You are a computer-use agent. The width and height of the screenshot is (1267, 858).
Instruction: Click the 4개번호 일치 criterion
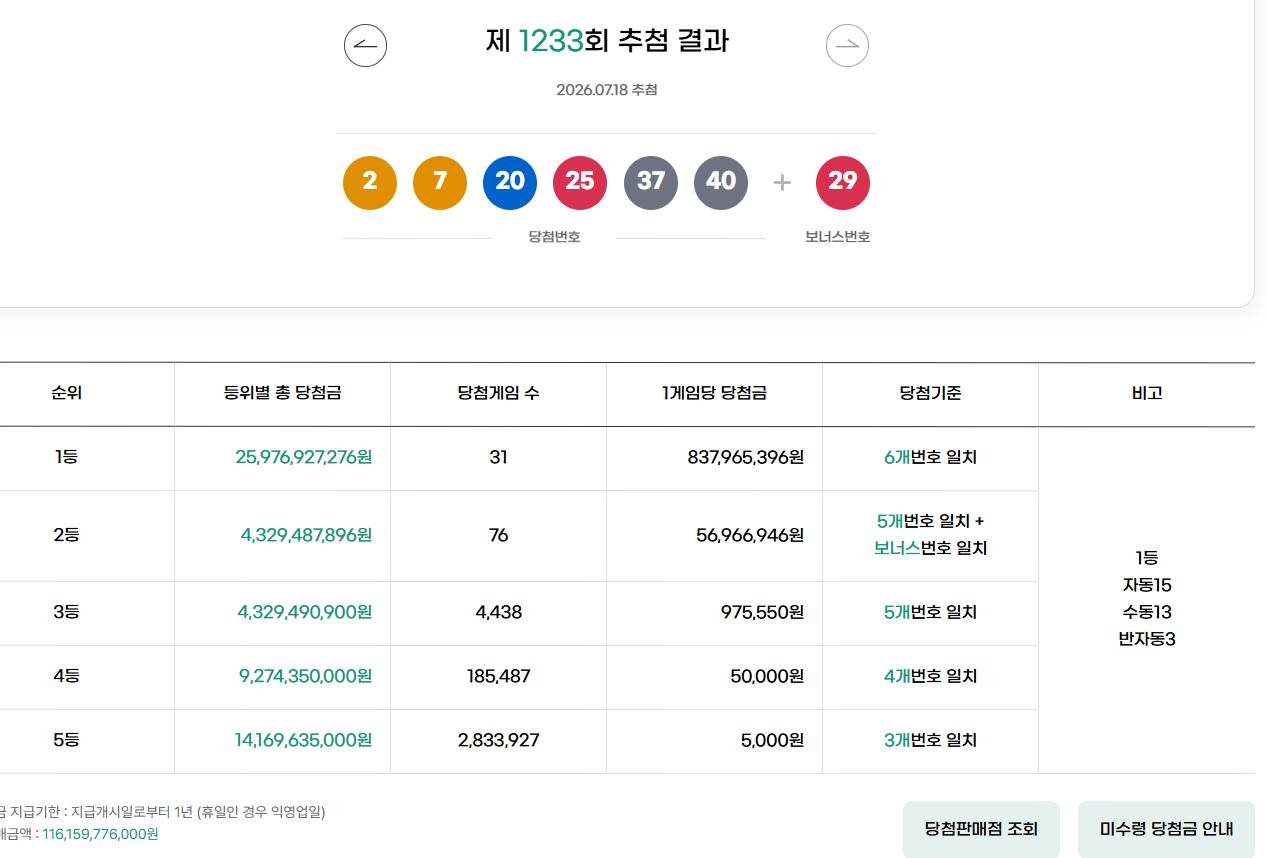pyautogui.click(x=930, y=676)
